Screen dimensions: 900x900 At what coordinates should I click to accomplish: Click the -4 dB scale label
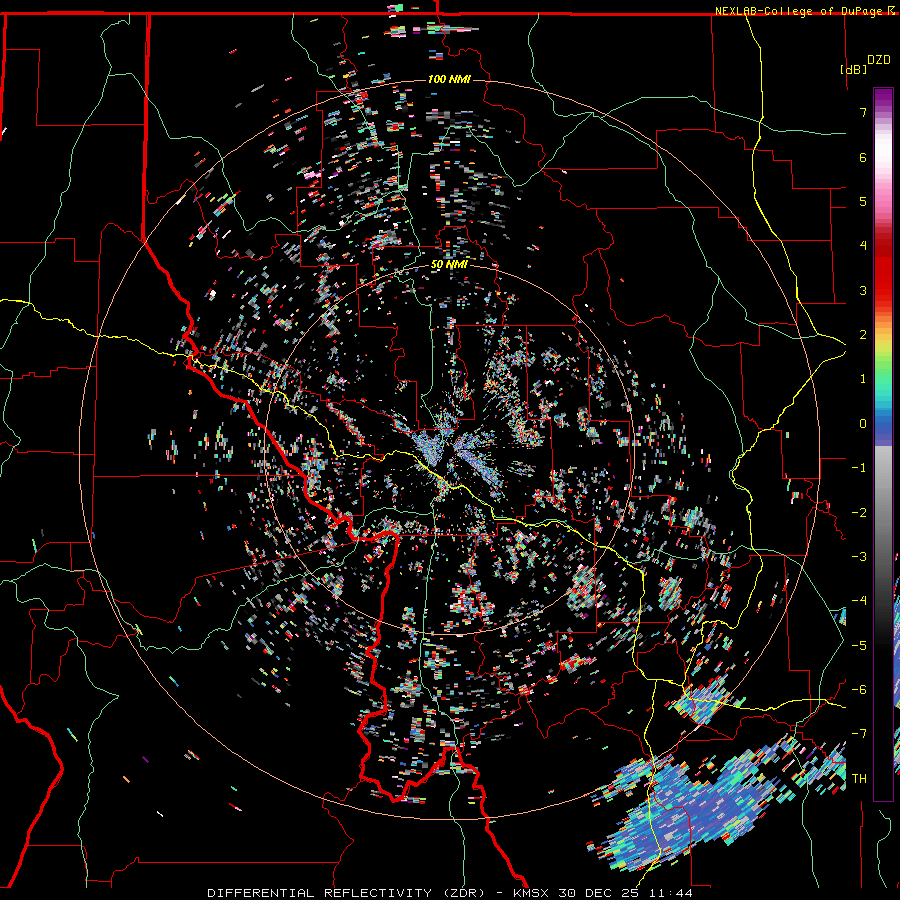click(859, 601)
